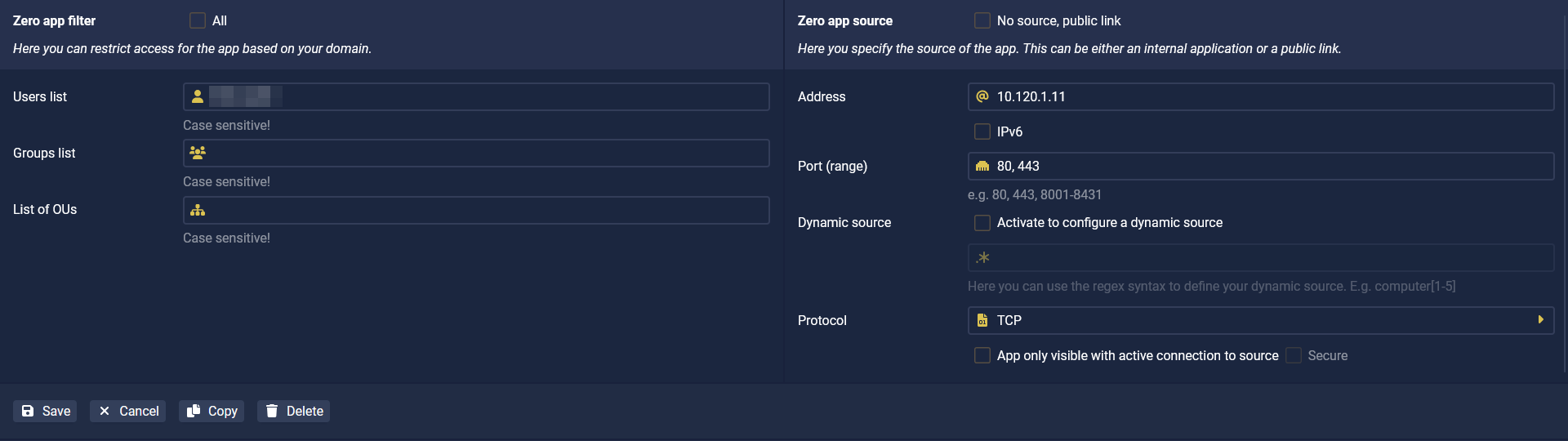1568x441 pixels.
Task: Click the user icon in Users list field
Action: pyautogui.click(x=198, y=96)
